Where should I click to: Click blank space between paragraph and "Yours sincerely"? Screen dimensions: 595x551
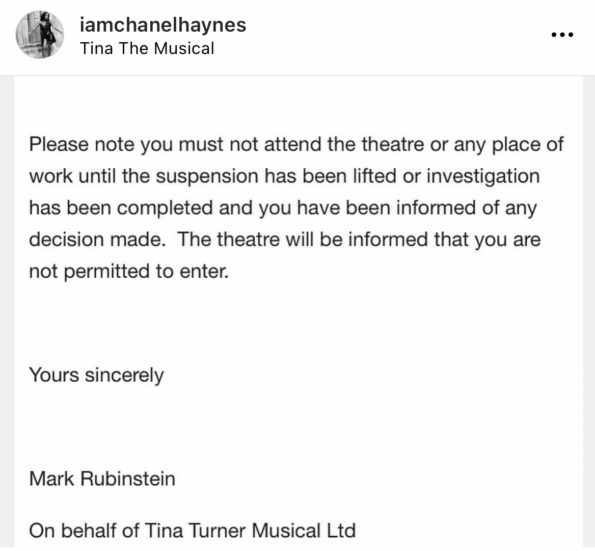coord(298,323)
